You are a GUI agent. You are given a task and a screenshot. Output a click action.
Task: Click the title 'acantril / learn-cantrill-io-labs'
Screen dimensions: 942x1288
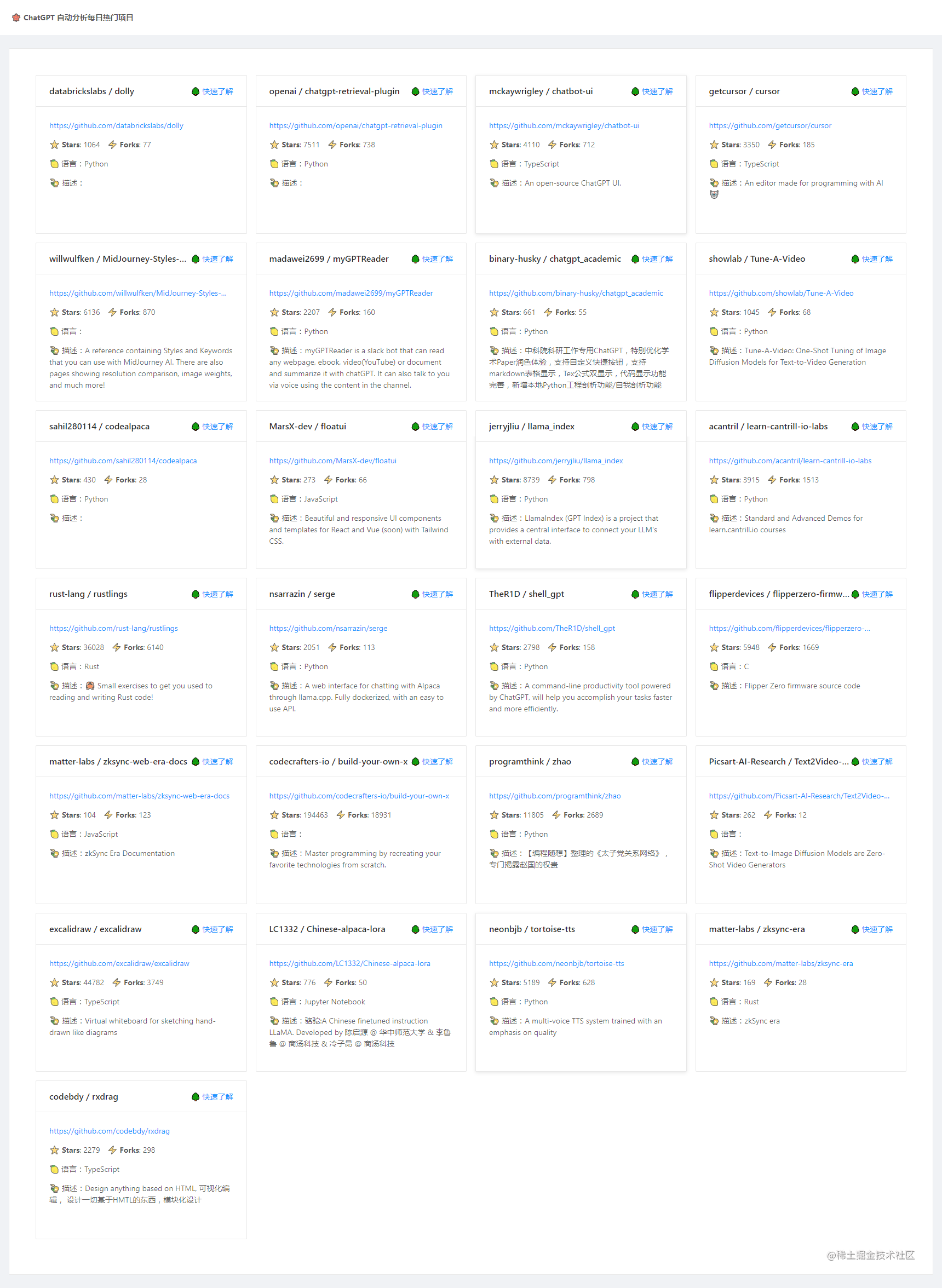coord(768,427)
